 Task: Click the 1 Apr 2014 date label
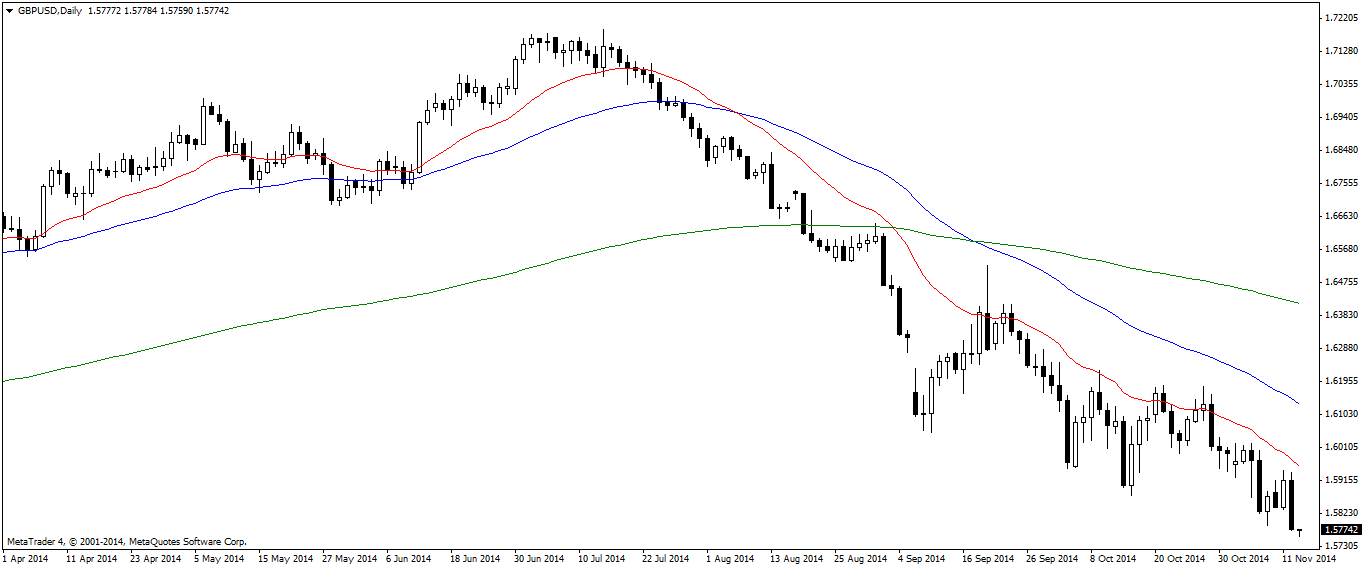(25, 558)
